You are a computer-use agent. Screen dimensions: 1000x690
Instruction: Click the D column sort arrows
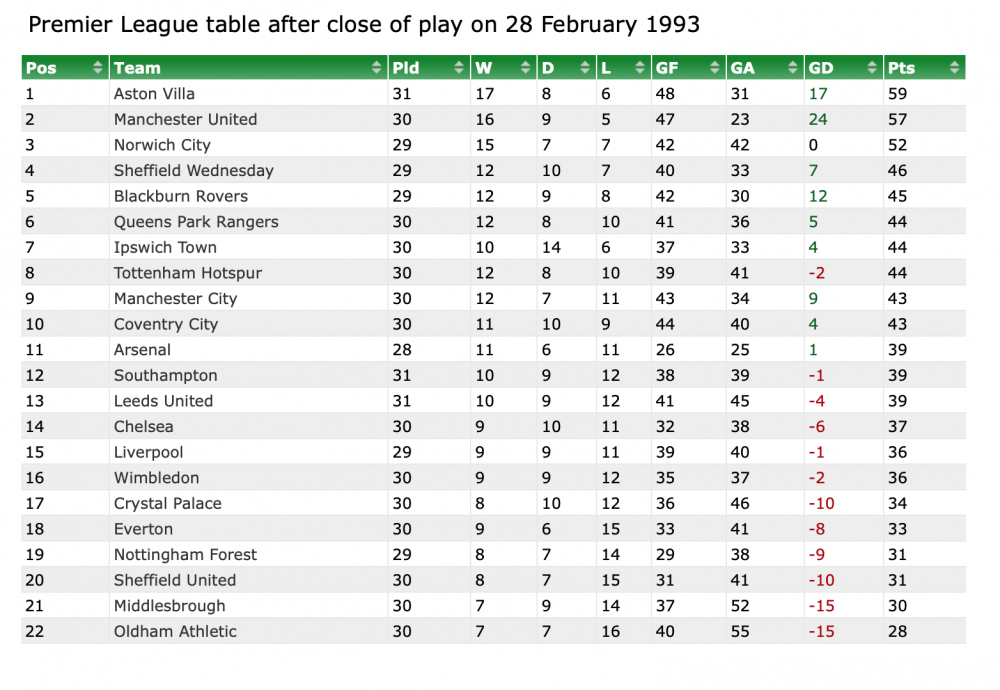(585, 68)
